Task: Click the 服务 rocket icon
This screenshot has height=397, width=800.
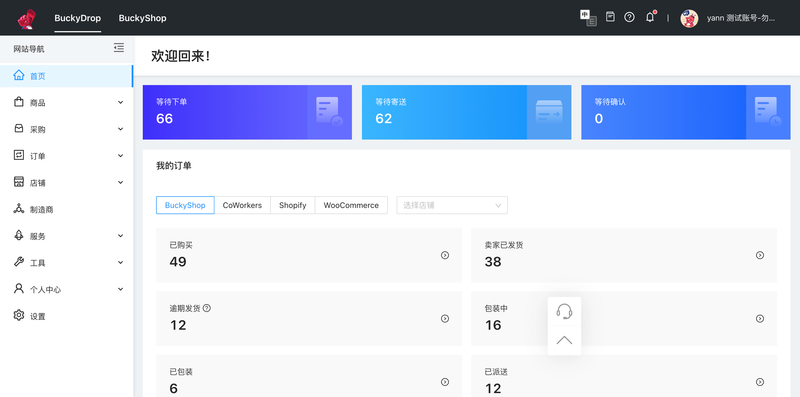Action: point(19,235)
